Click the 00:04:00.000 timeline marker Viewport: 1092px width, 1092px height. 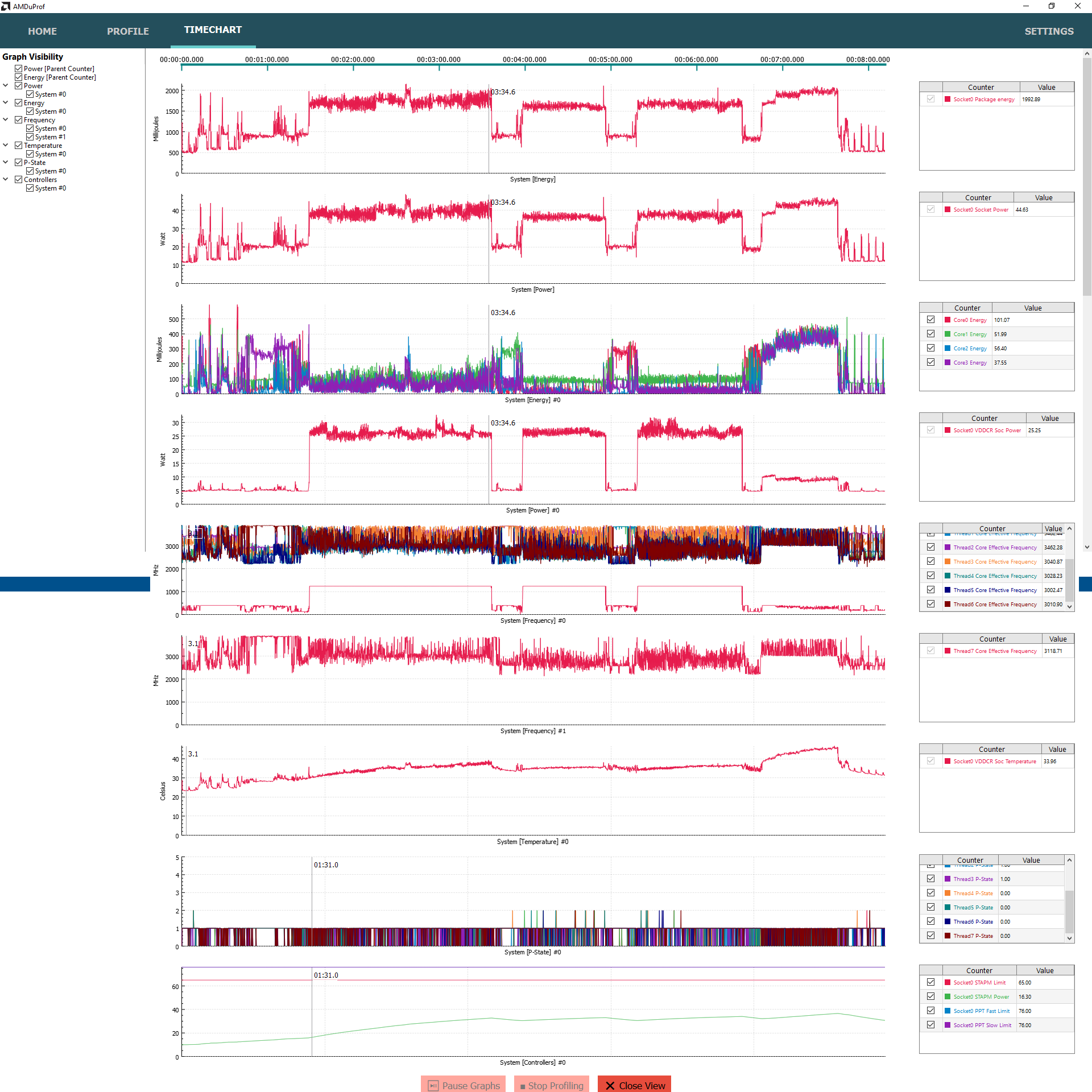click(x=524, y=60)
